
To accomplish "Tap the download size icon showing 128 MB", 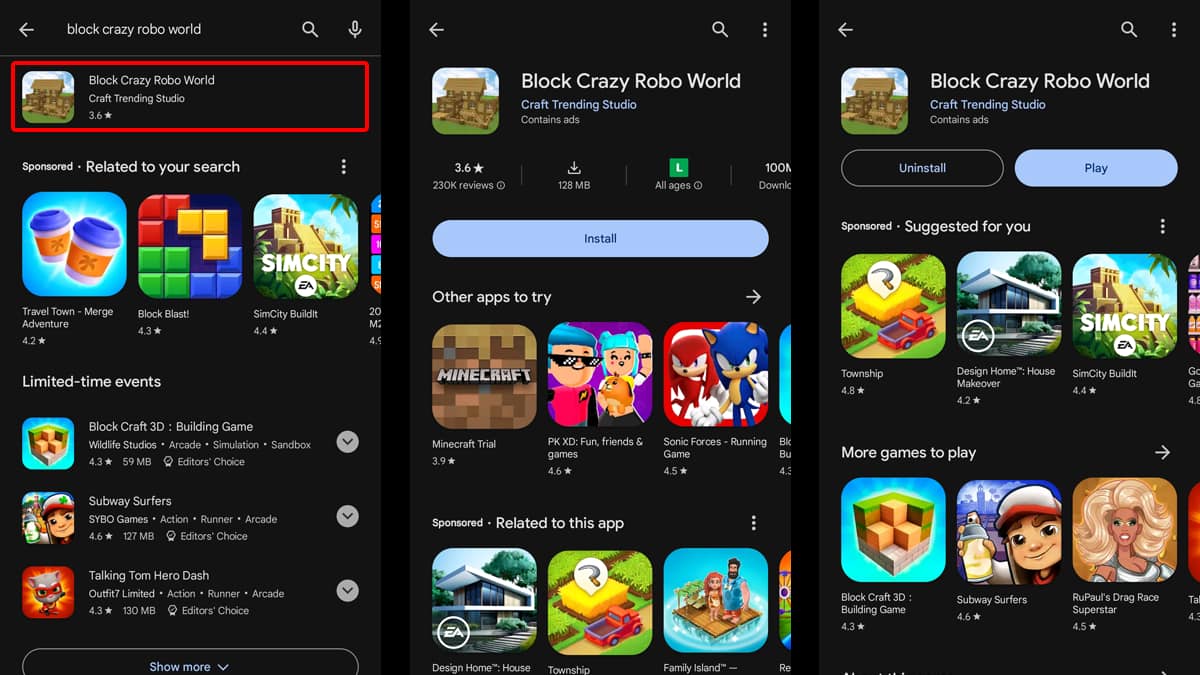I will 574,168.
